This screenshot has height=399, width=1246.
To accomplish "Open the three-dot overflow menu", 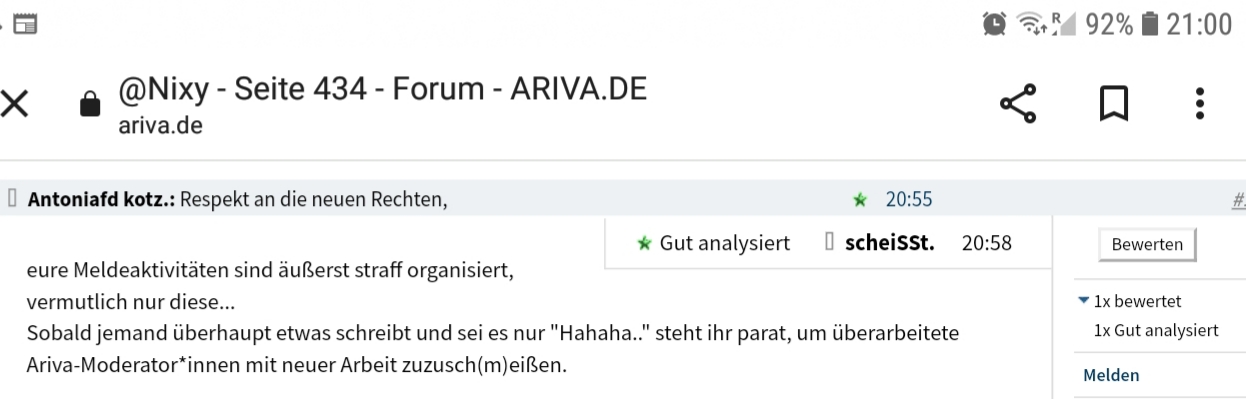I will (x=1200, y=104).
